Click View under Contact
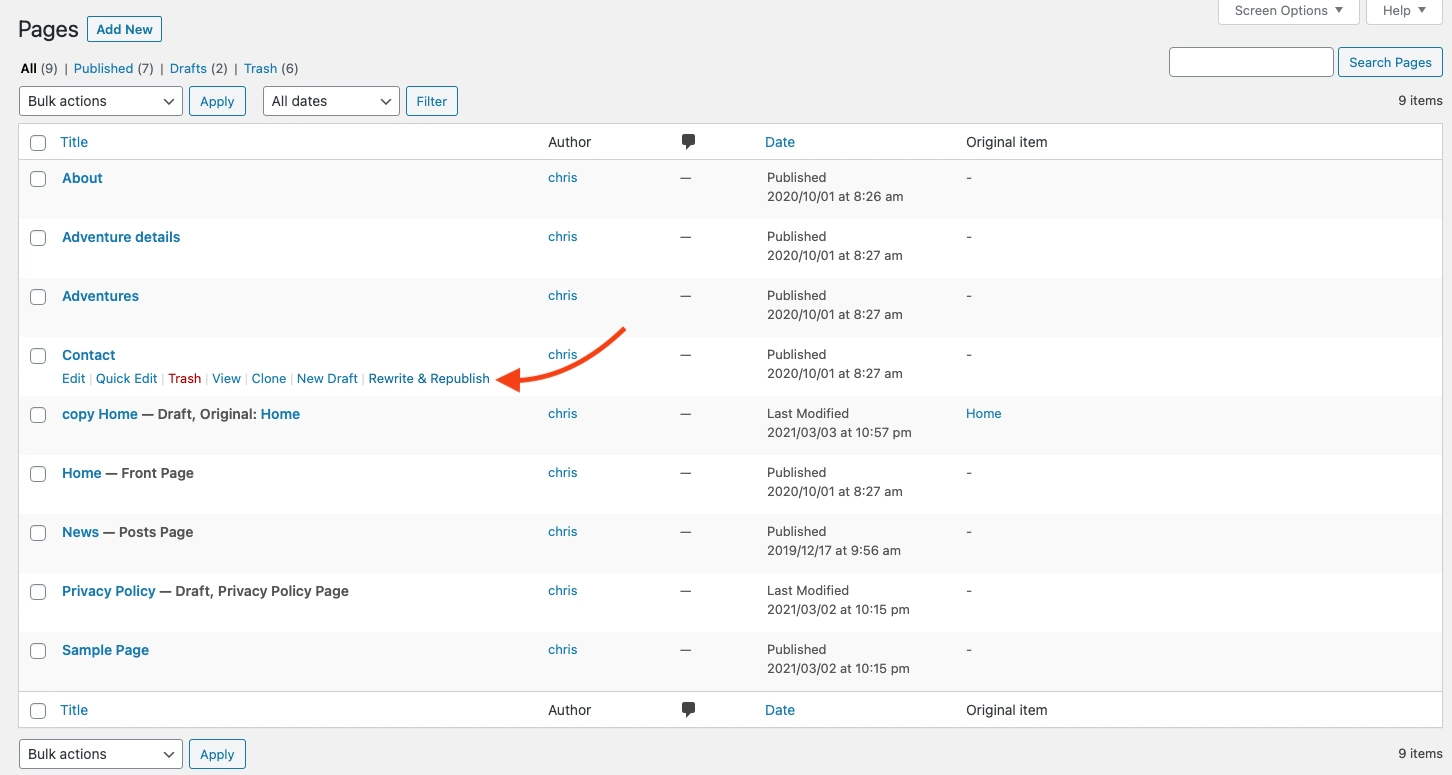The height and width of the screenshot is (775, 1452). [226, 378]
